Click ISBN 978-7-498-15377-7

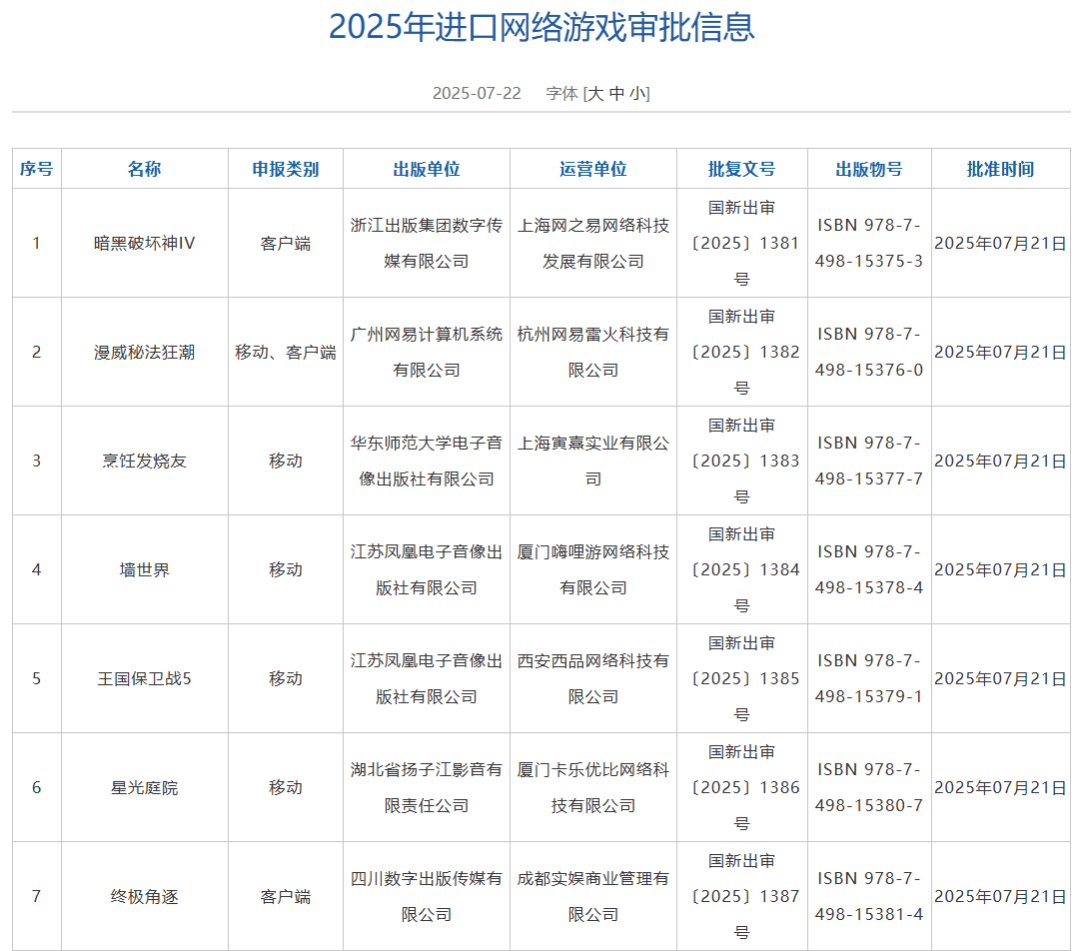pos(869,461)
